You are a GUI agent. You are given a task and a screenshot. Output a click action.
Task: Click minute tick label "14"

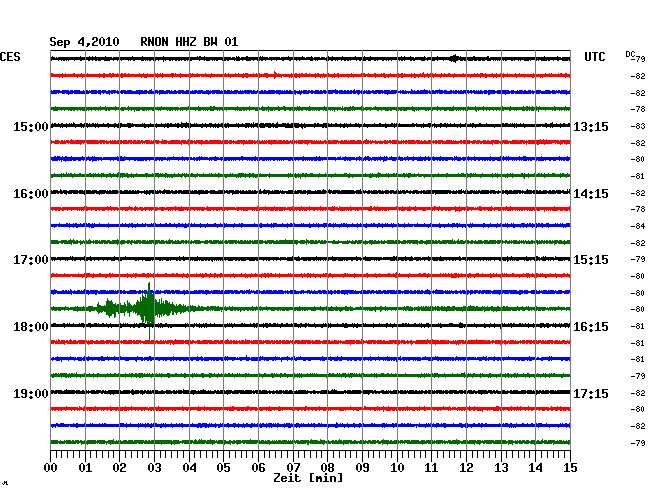tap(536, 467)
